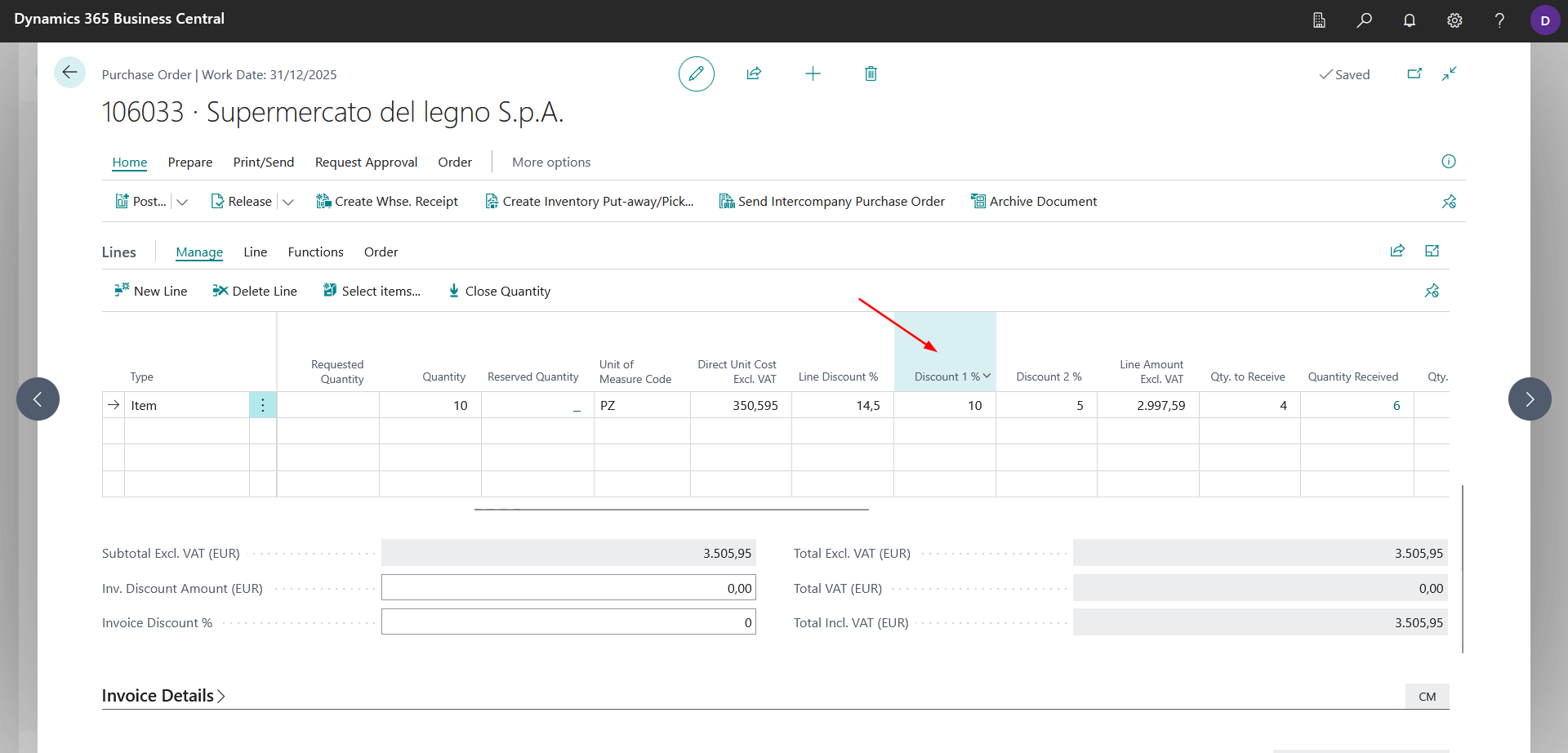Open the Discount 1 % column header dropdown
This screenshot has width=1568, height=753.
pyautogui.click(x=987, y=376)
